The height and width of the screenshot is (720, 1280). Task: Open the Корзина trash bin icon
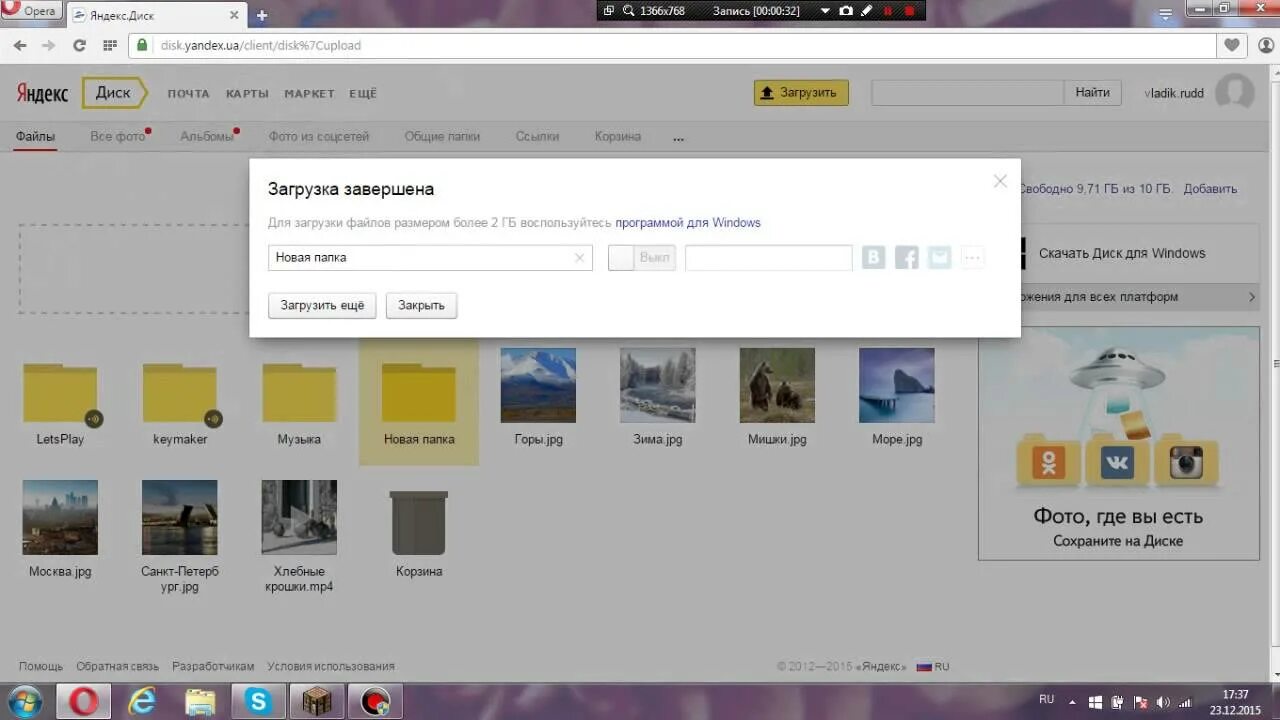419,523
